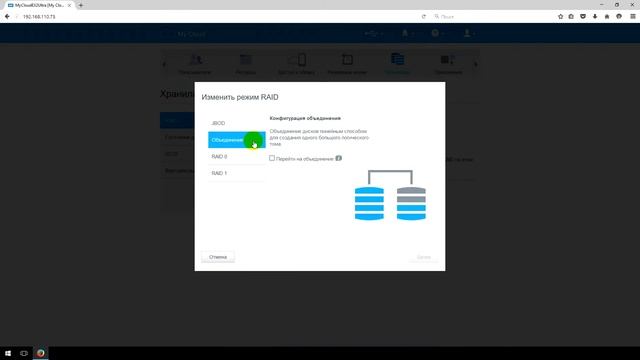This screenshot has height=360, width=640.
Task: Click the Отмена (Cancel) button
Action: pos(218,257)
